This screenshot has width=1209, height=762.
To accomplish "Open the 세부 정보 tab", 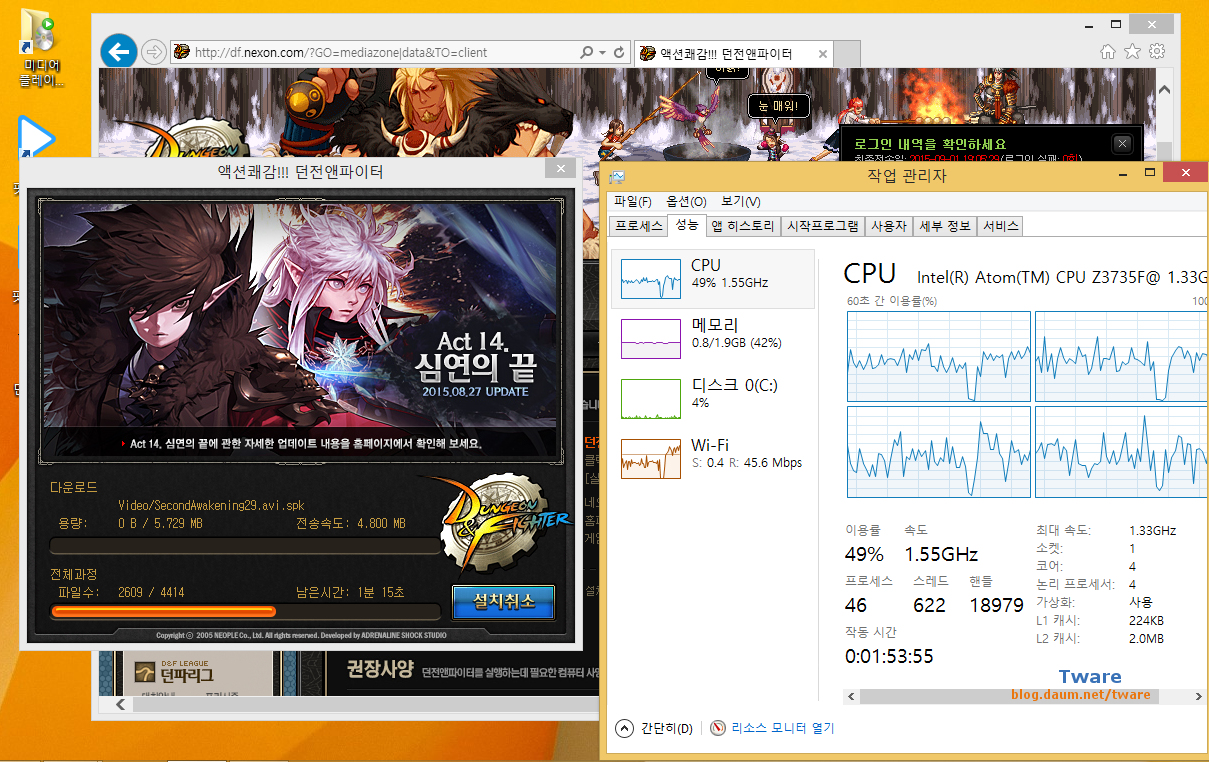I will click(x=944, y=226).
